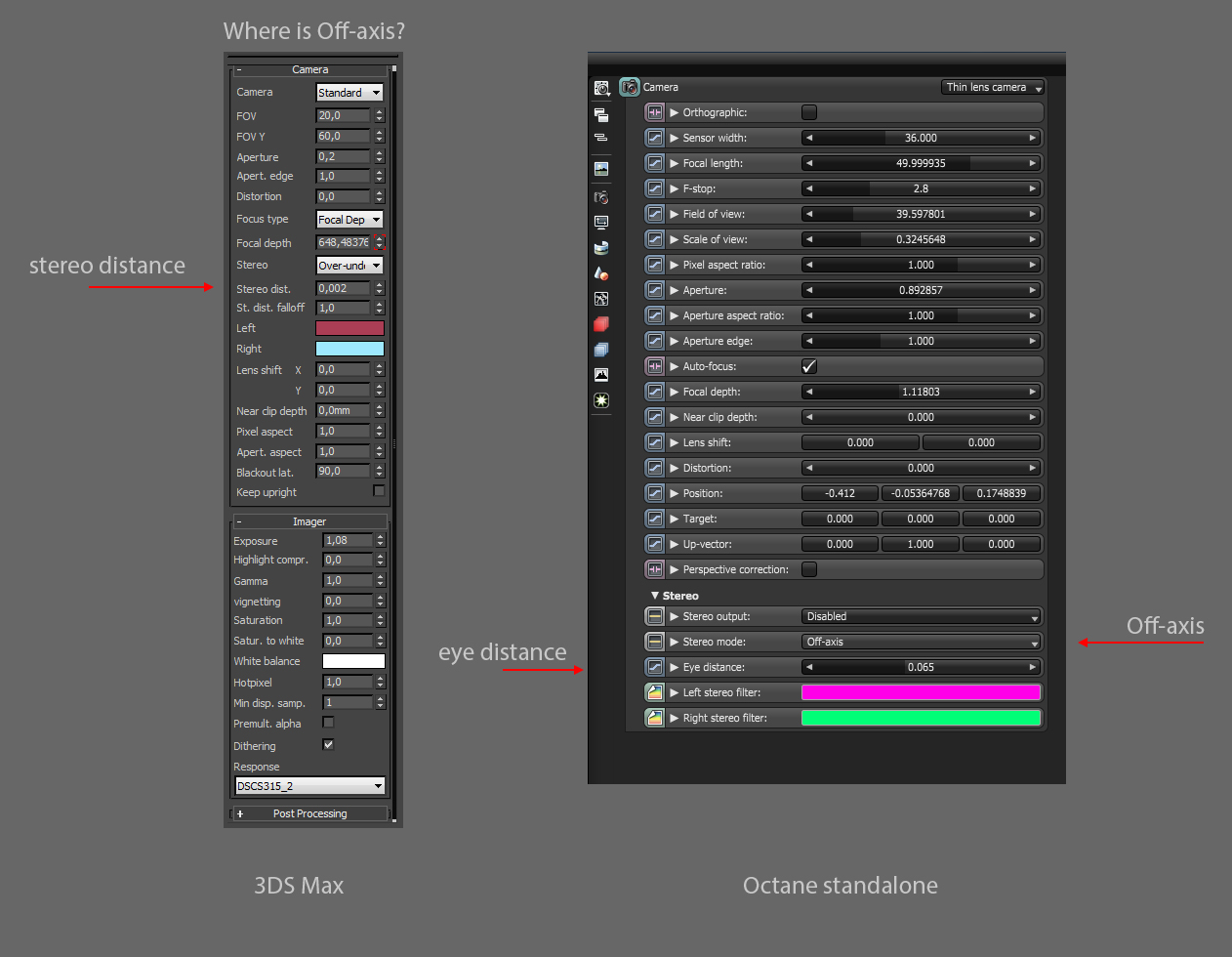Click the Sensor width decrease arrow
The height and width of the screenshot is (957, 1232).
click(808, 138)
